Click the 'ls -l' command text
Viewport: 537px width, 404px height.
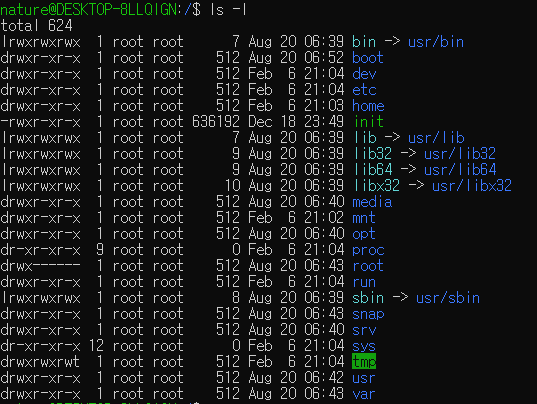click(228, 10)
